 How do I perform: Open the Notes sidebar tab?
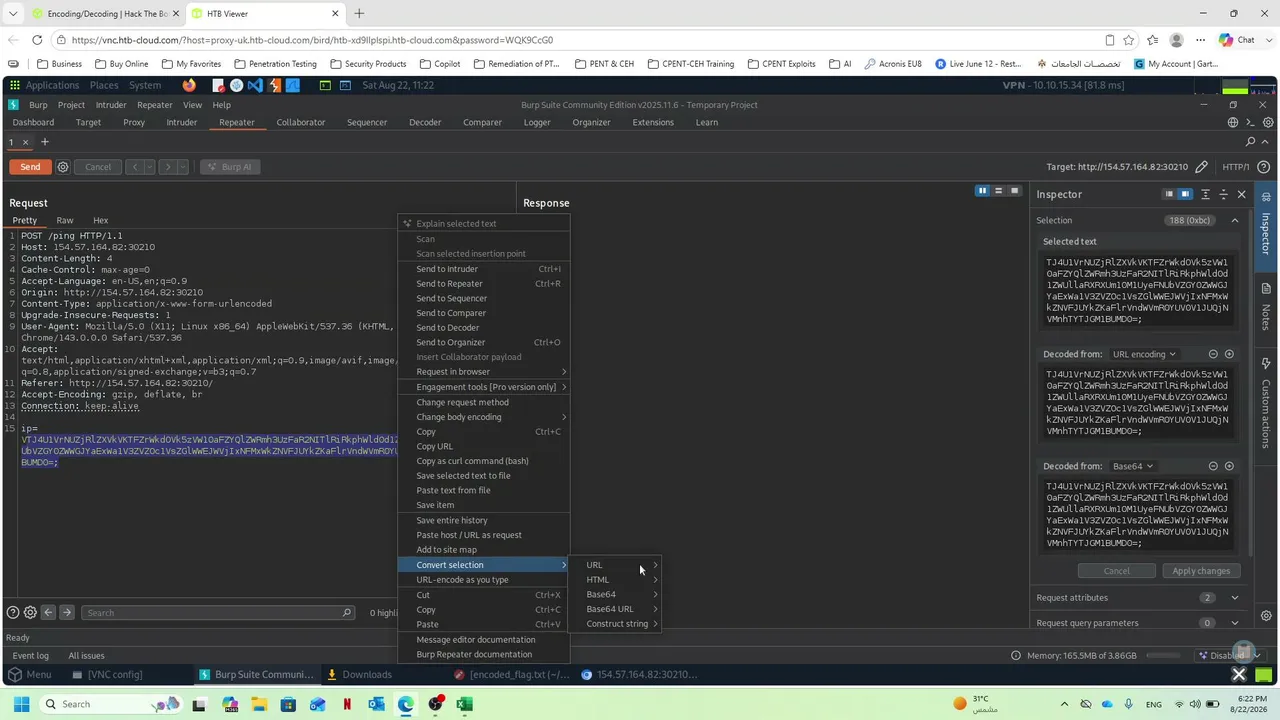1266,308
